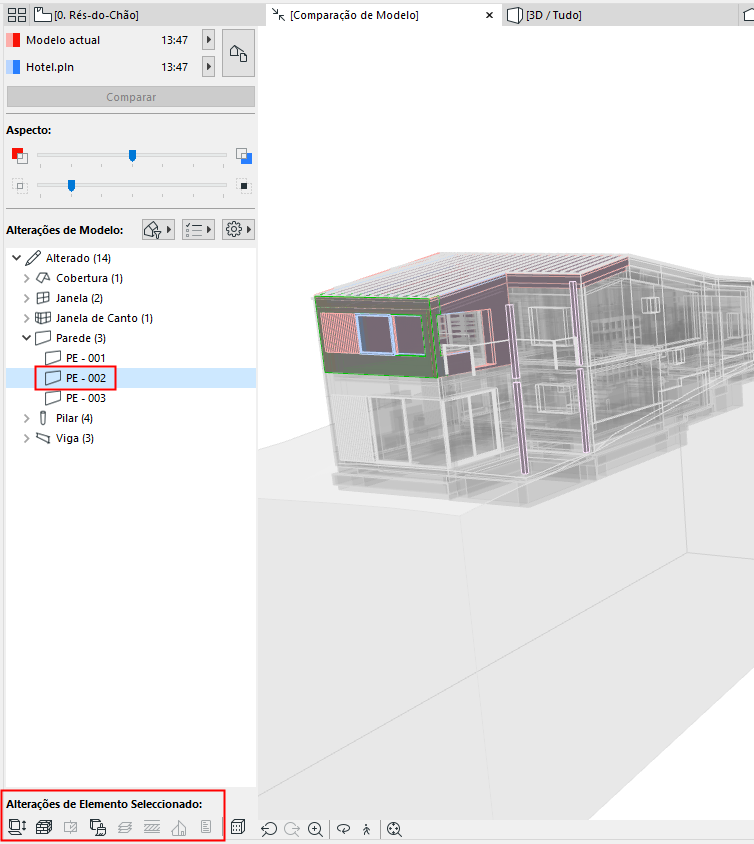
Task: Click the 3D box view icon
Action: pyautogui.click(x=238, y=827)
